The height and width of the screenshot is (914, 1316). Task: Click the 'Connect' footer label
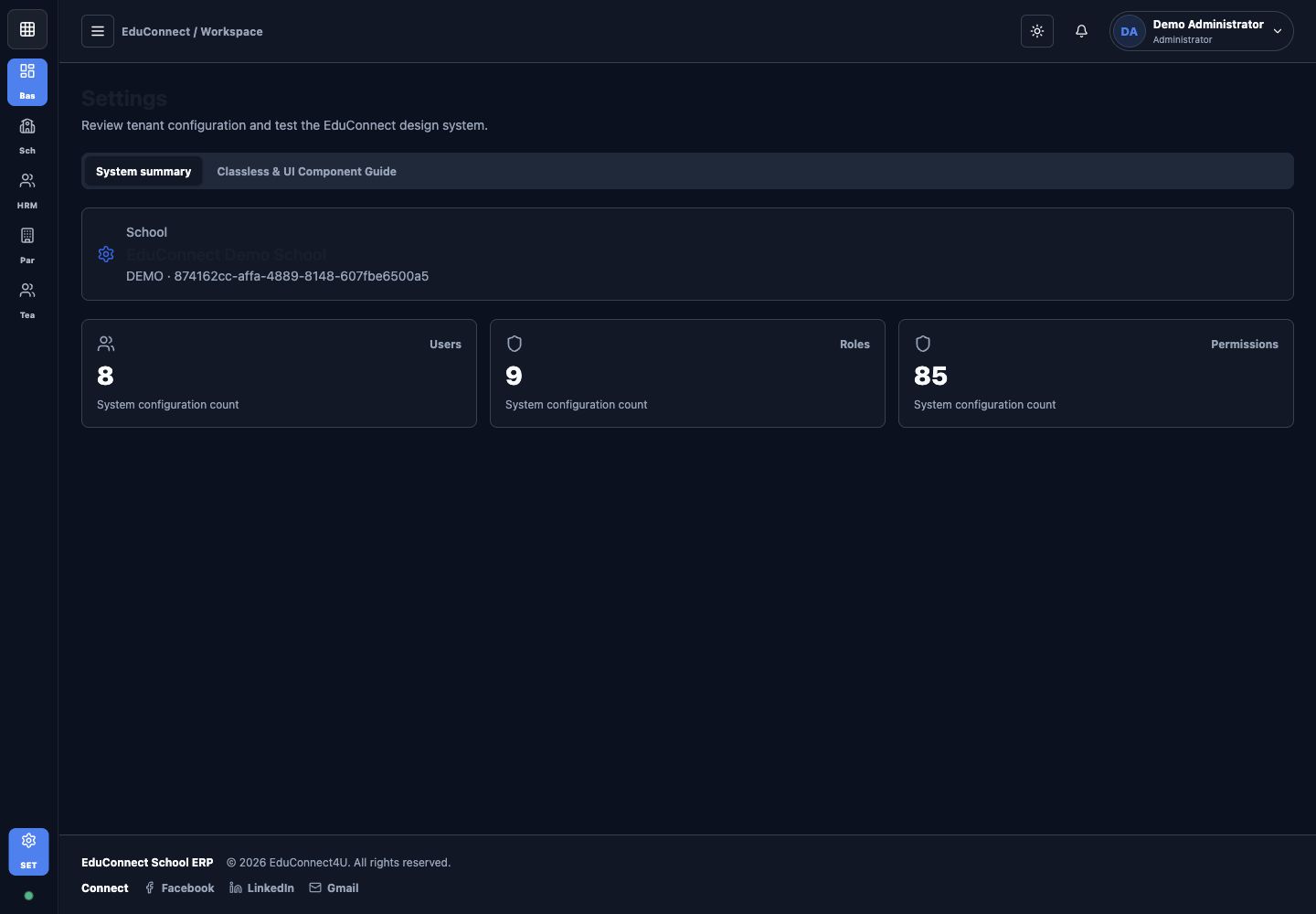click(x=105, y=887)
